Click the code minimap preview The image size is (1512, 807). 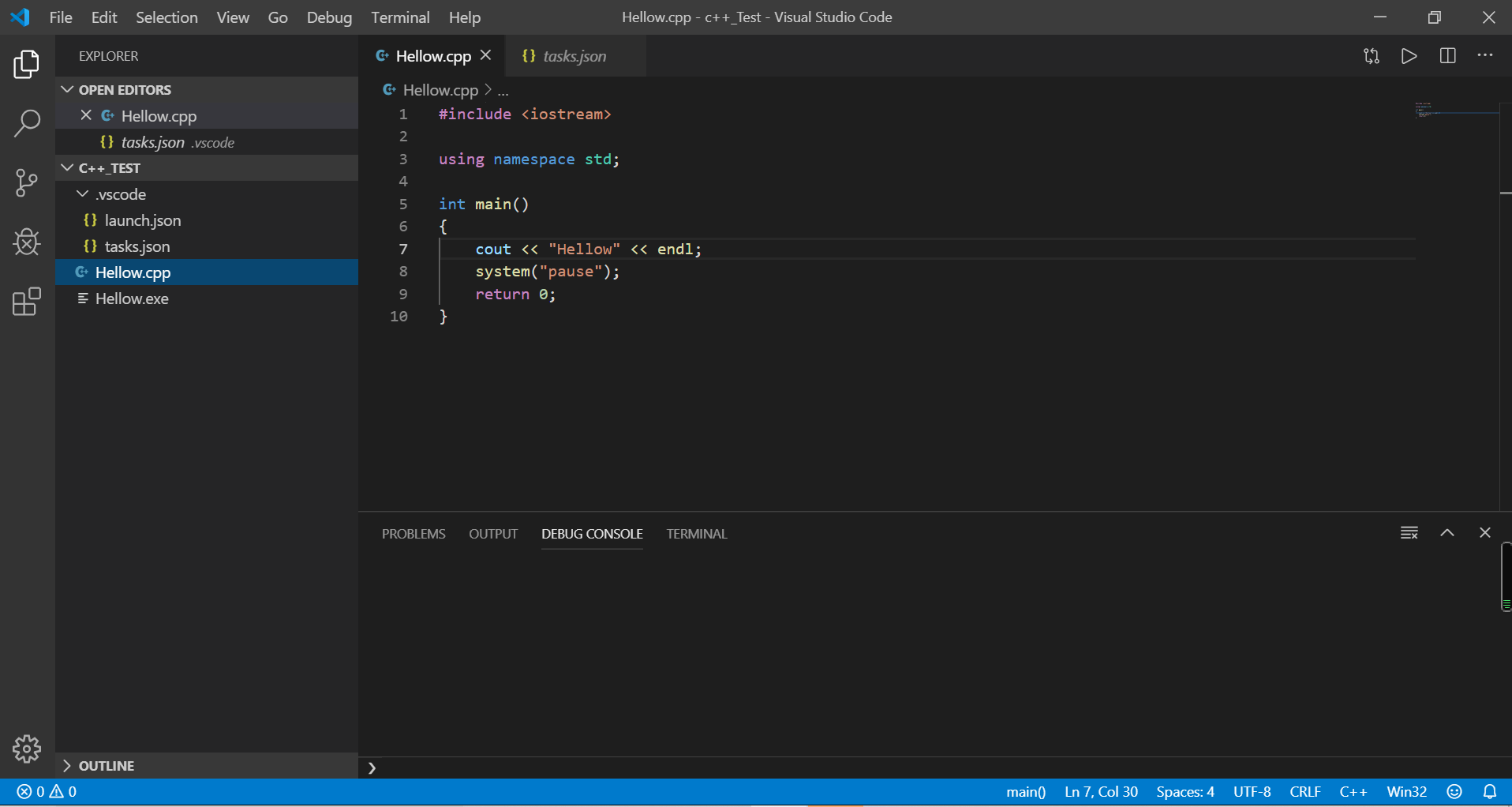pyautogui.click(x=1456, y=111)
